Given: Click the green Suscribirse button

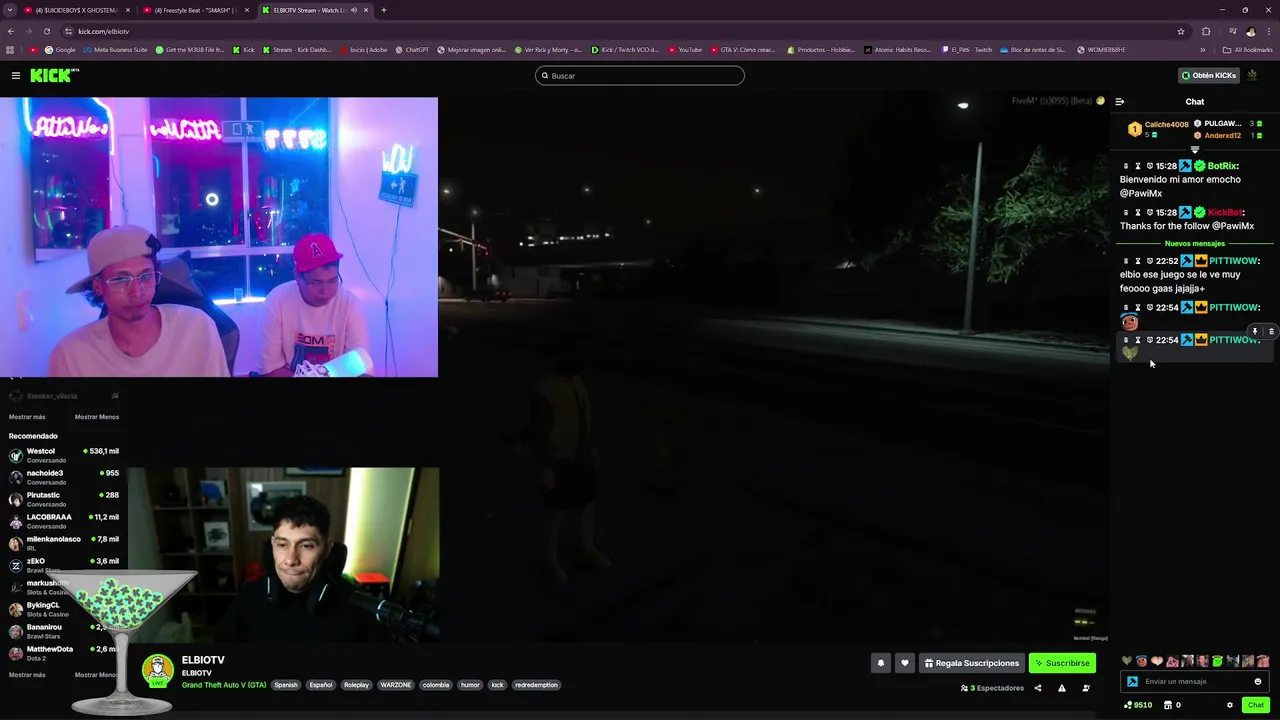Looking at the screenshot, I should coord(1062,663).
